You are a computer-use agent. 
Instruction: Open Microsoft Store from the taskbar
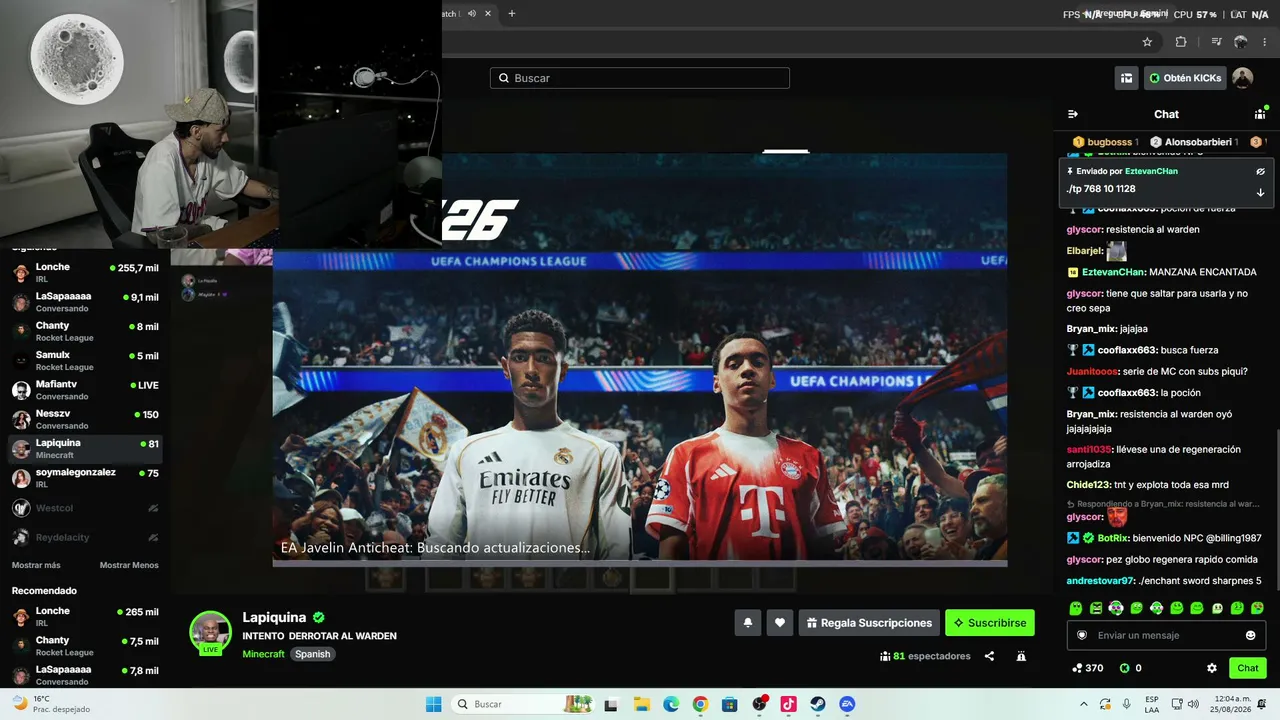[x=729, y=704]
